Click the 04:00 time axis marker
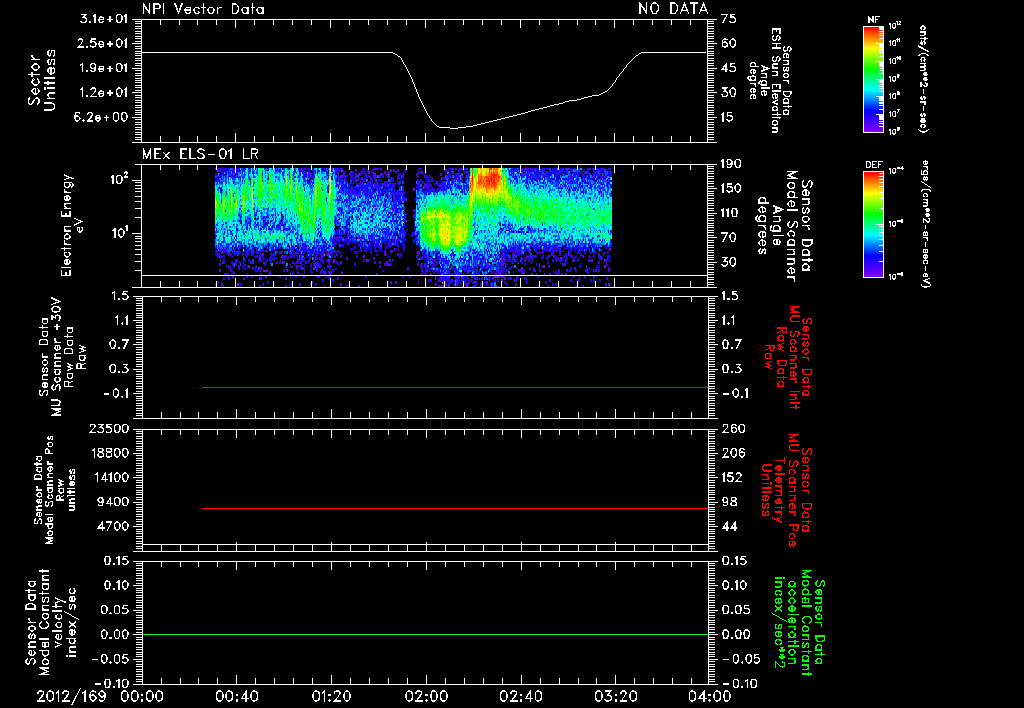This screenshot has height=708, width=1024. 709,696
